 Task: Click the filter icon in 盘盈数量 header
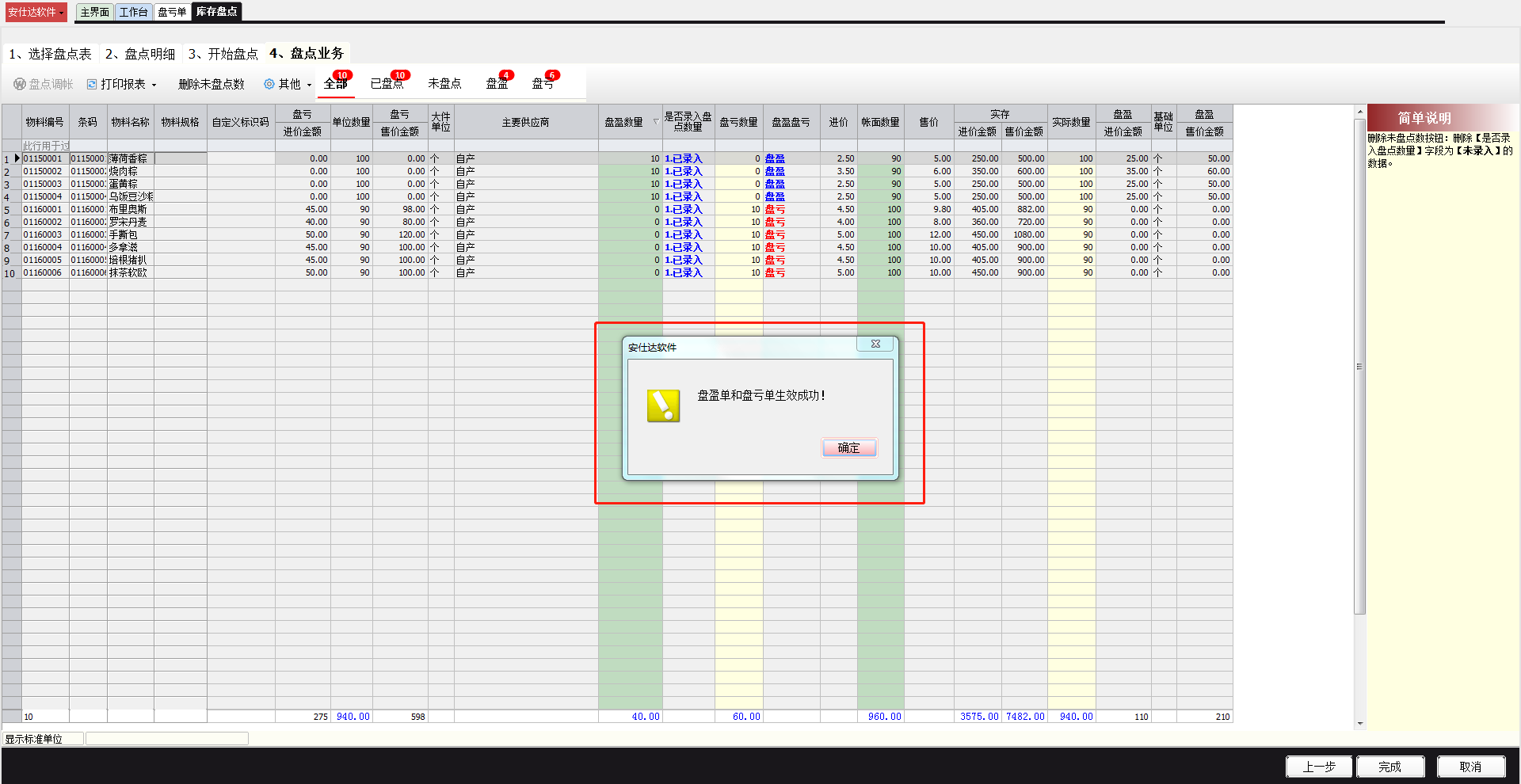pyautogui.click(x=655, y=122)
